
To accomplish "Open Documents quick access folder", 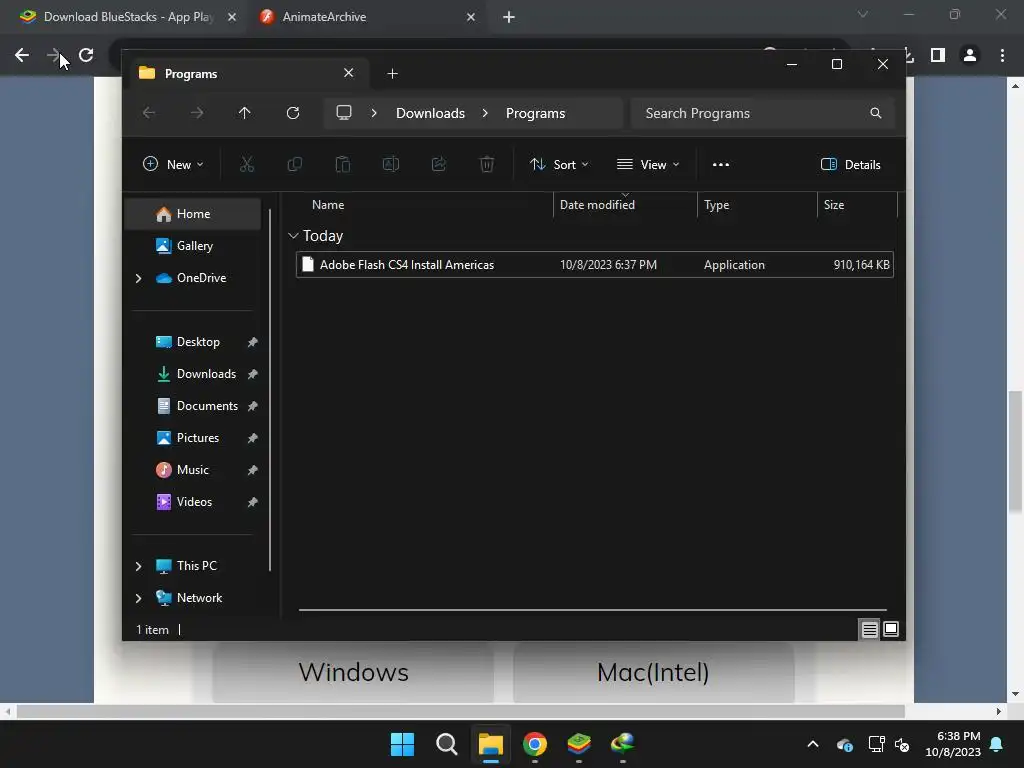I will tap(193, 406).
